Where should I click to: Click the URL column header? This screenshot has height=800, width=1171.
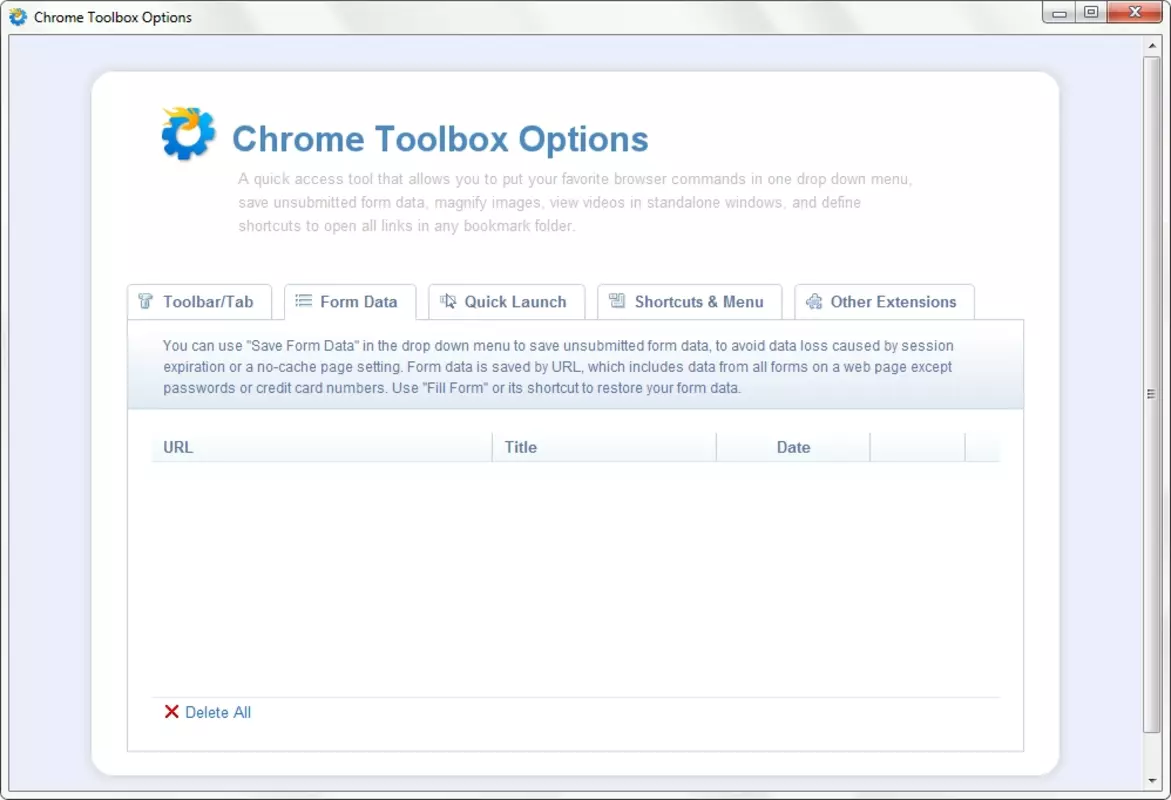[322, 447]
